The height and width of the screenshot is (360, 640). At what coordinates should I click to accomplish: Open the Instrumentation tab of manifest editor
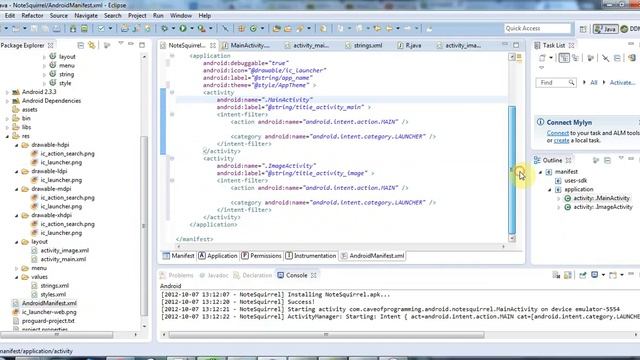[x=311, y=256]
